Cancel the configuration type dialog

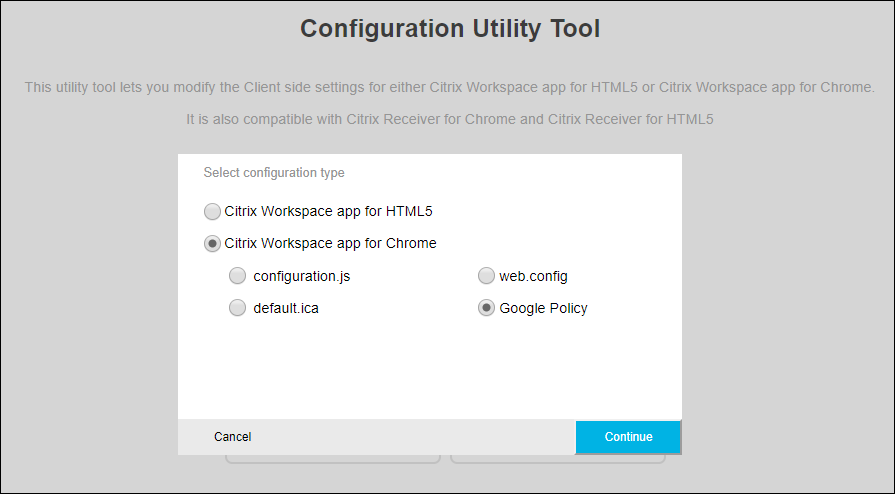[232, 437]
